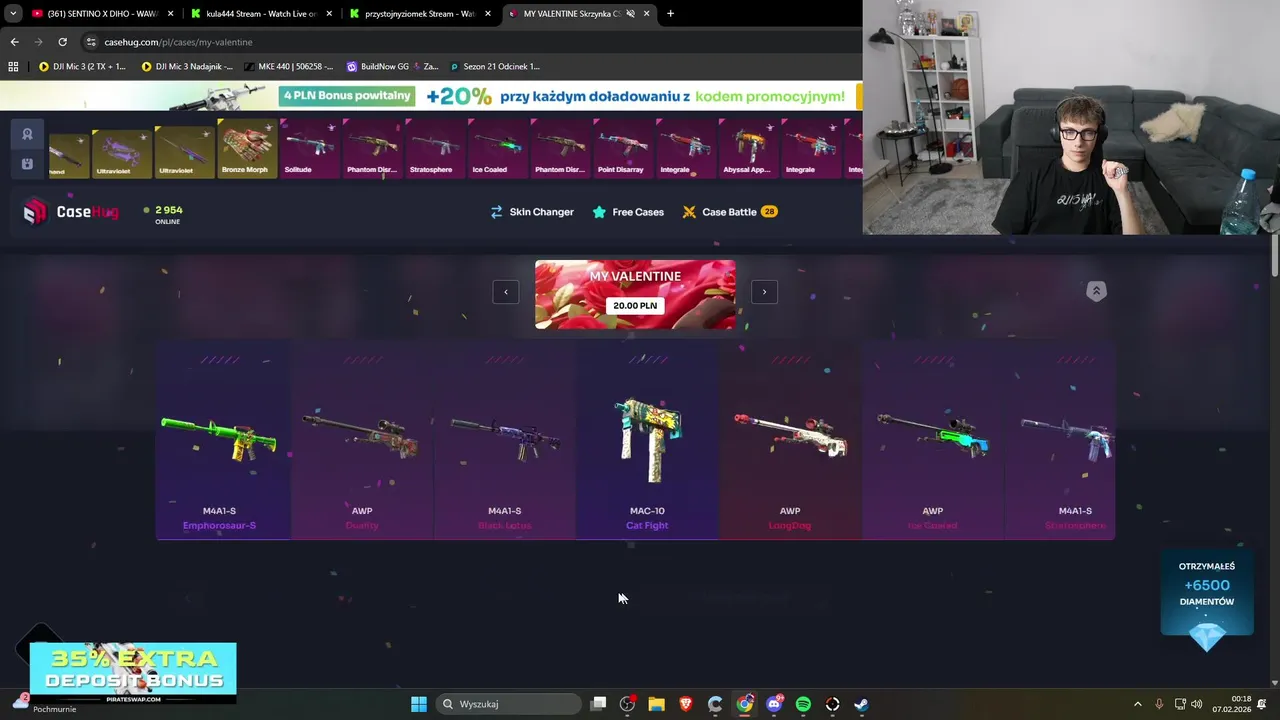The height and width of the screenshot is (720, 1280).
Task: Open the Sezon 21 Odcinek bookmark
Action: coord(494,67)
